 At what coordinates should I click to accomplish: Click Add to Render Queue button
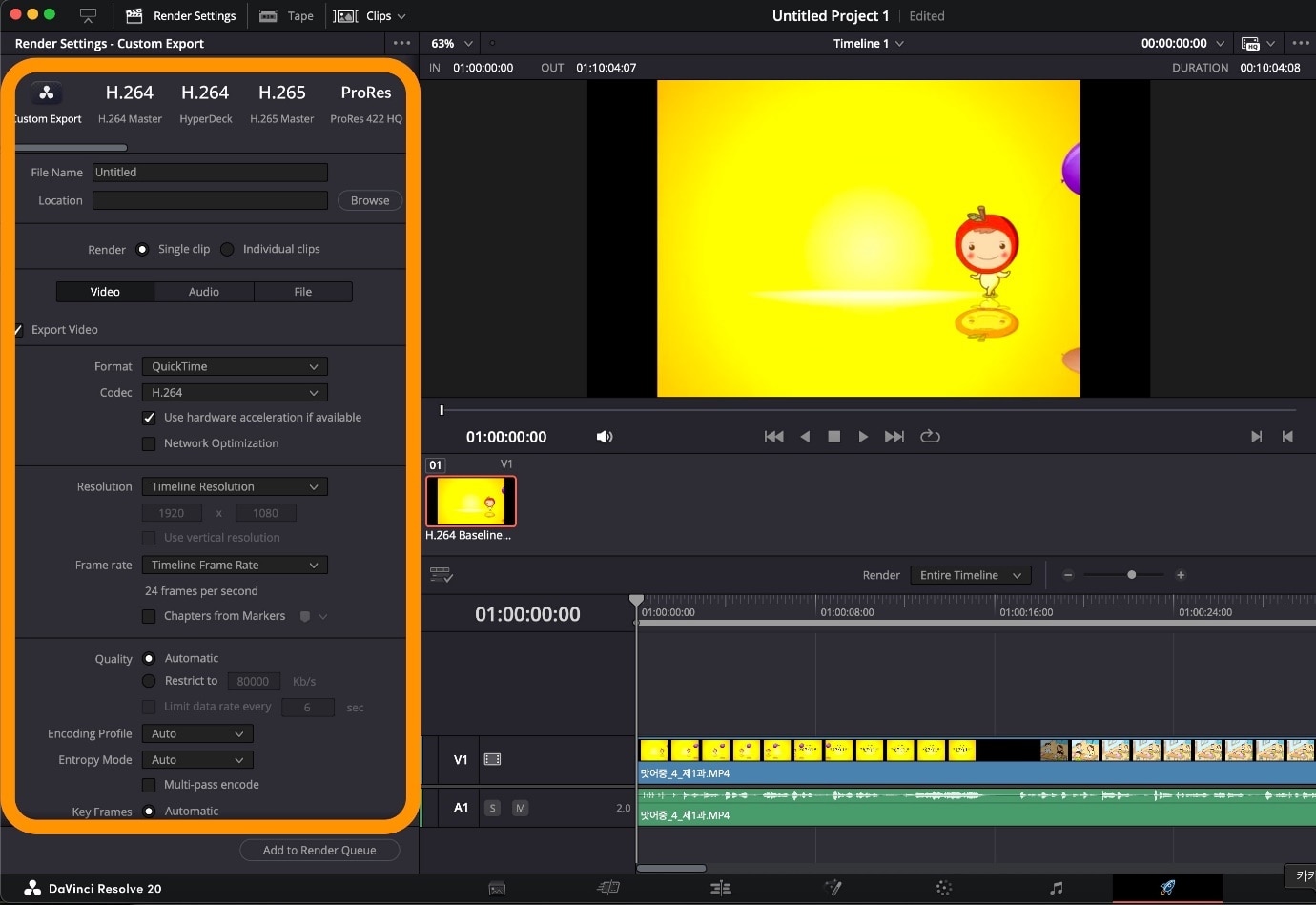coord(319,850)
